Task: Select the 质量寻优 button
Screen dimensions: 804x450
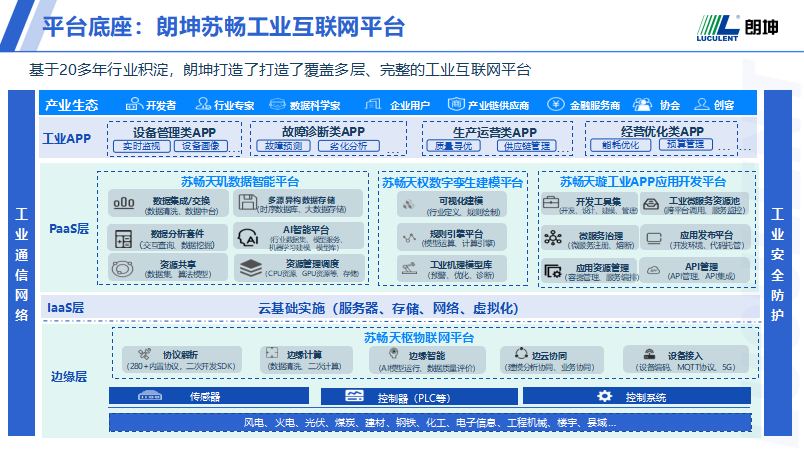Action: point(454,146)
